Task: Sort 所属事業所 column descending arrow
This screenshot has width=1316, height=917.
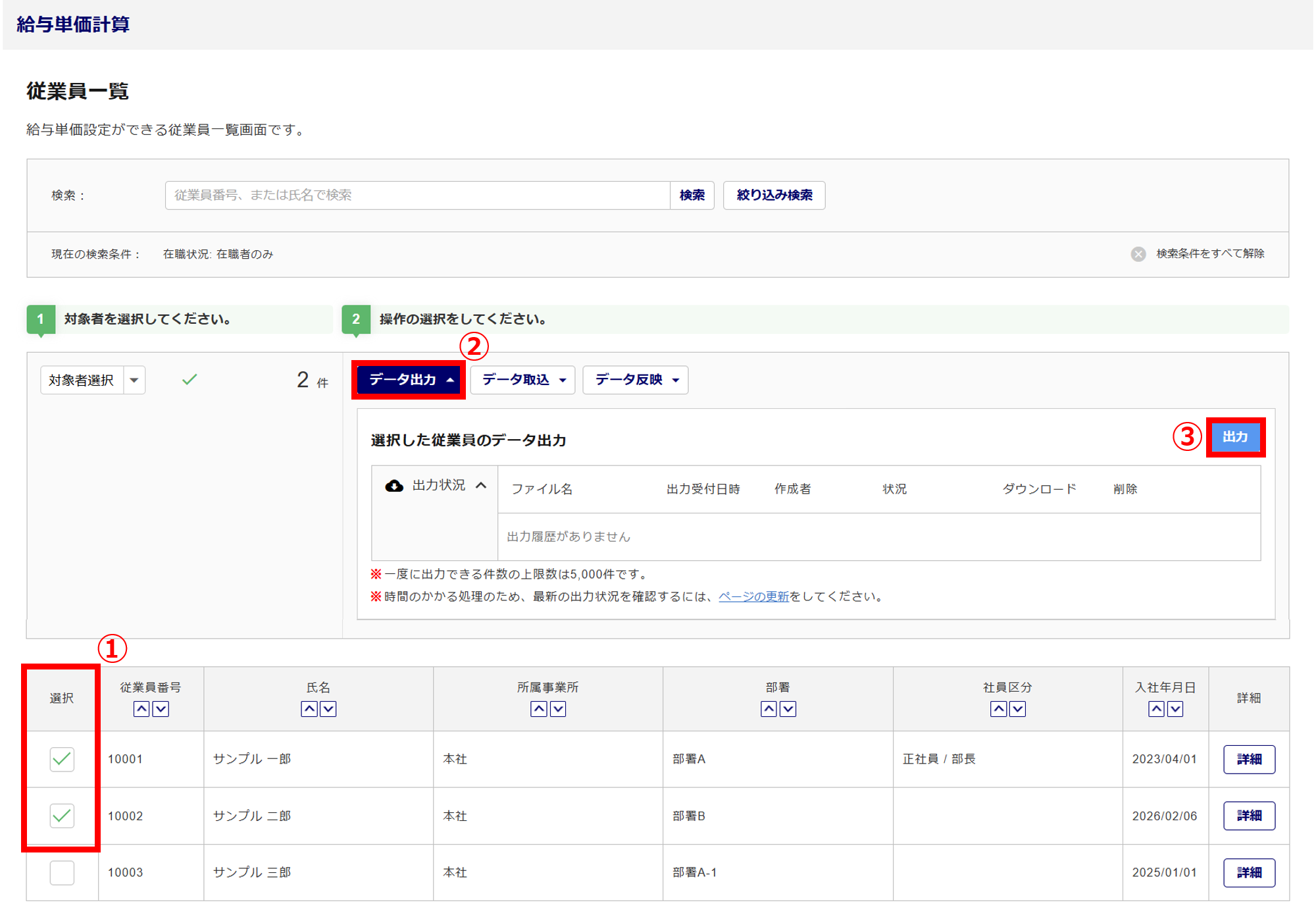Action: [558, 709]
